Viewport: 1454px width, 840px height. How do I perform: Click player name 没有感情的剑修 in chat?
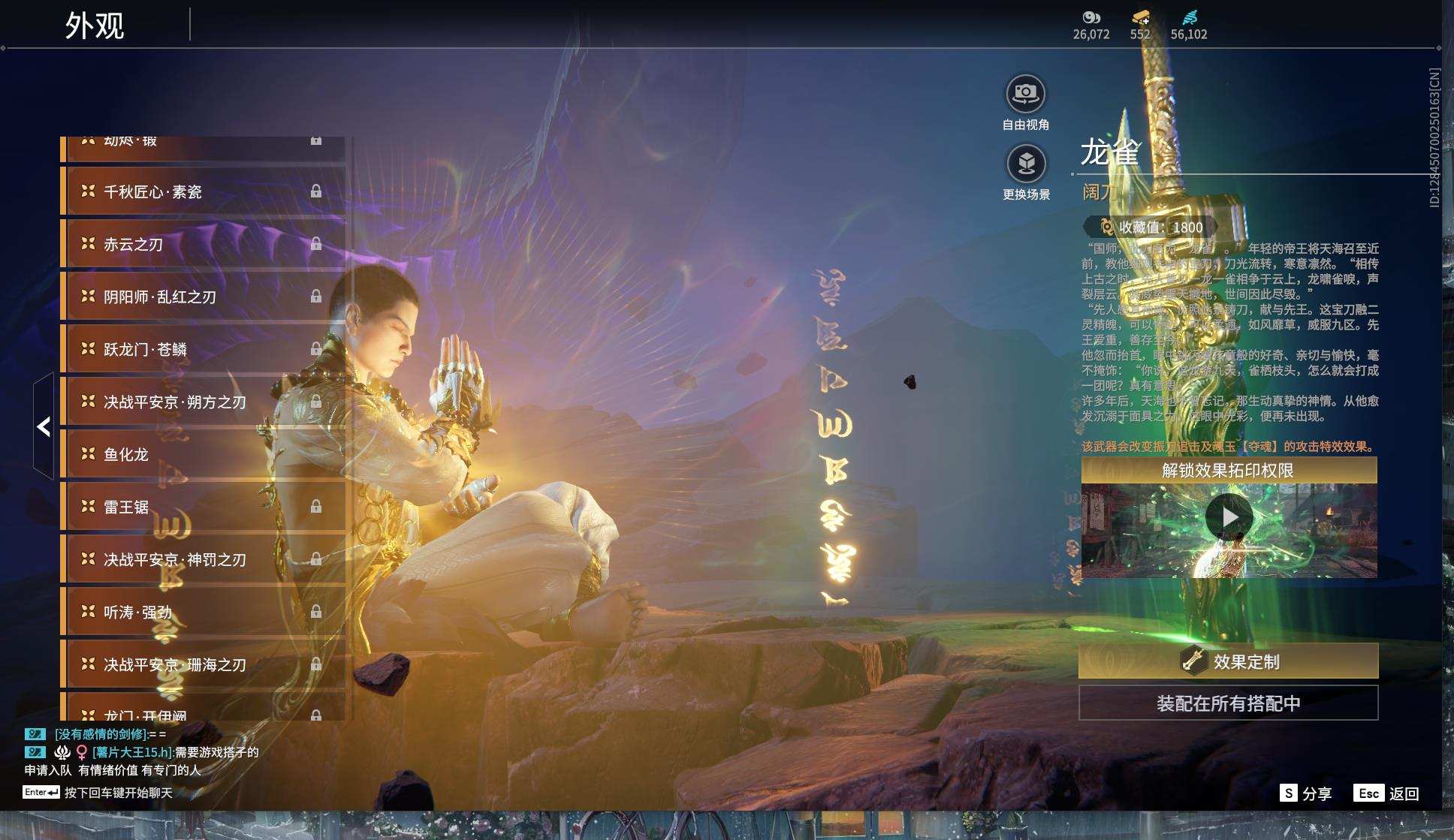(101, 734)
